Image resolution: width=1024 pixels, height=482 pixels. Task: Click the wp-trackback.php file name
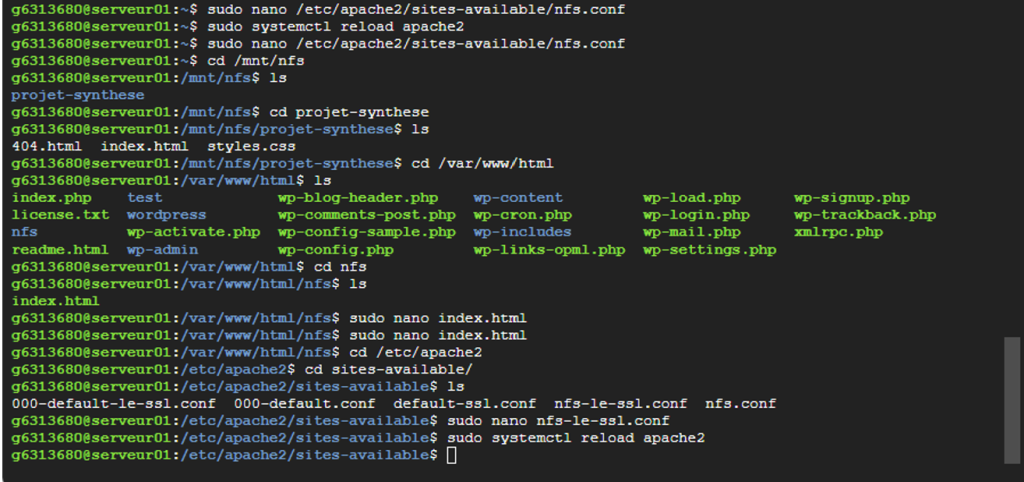[x=864, y=215]
